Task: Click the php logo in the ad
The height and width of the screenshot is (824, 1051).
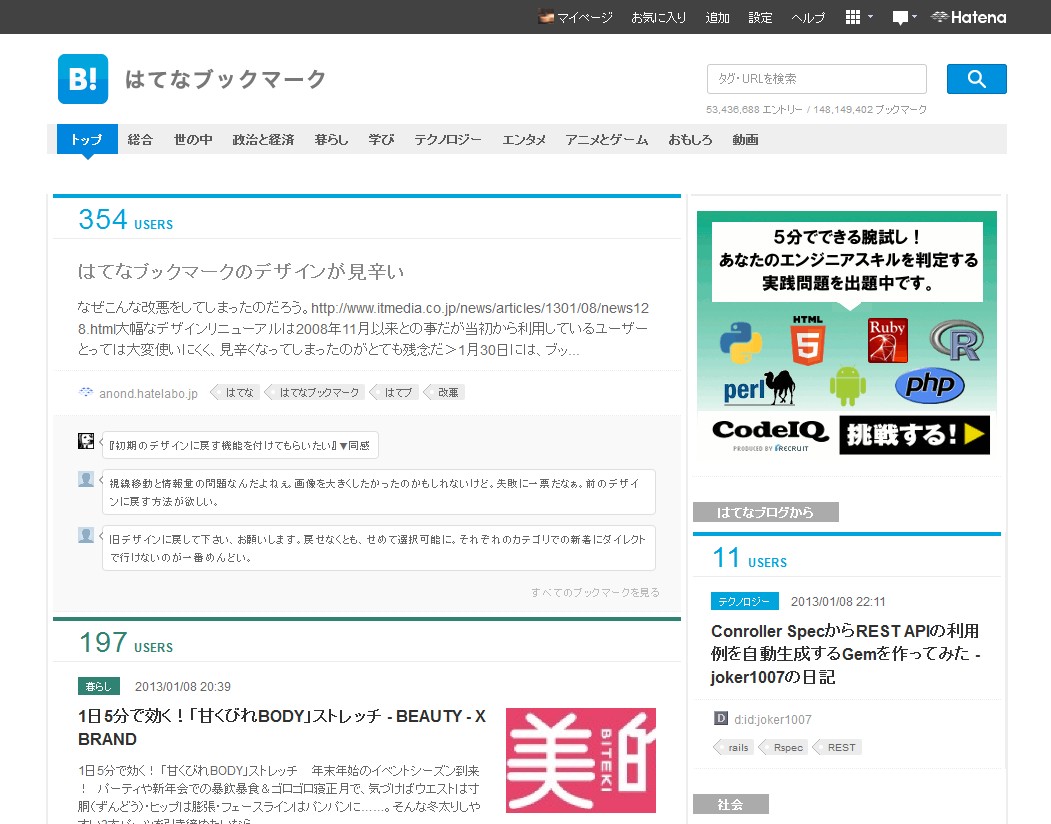Action: 930,386
